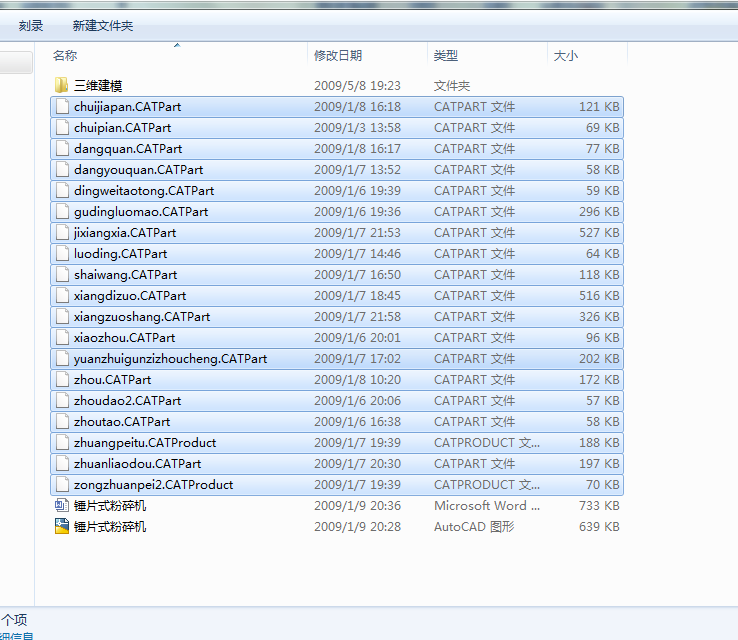Viewport: 738px width, 640px height.
Task: Click the 527 KB size of jixiangxia
Action: 599,233
